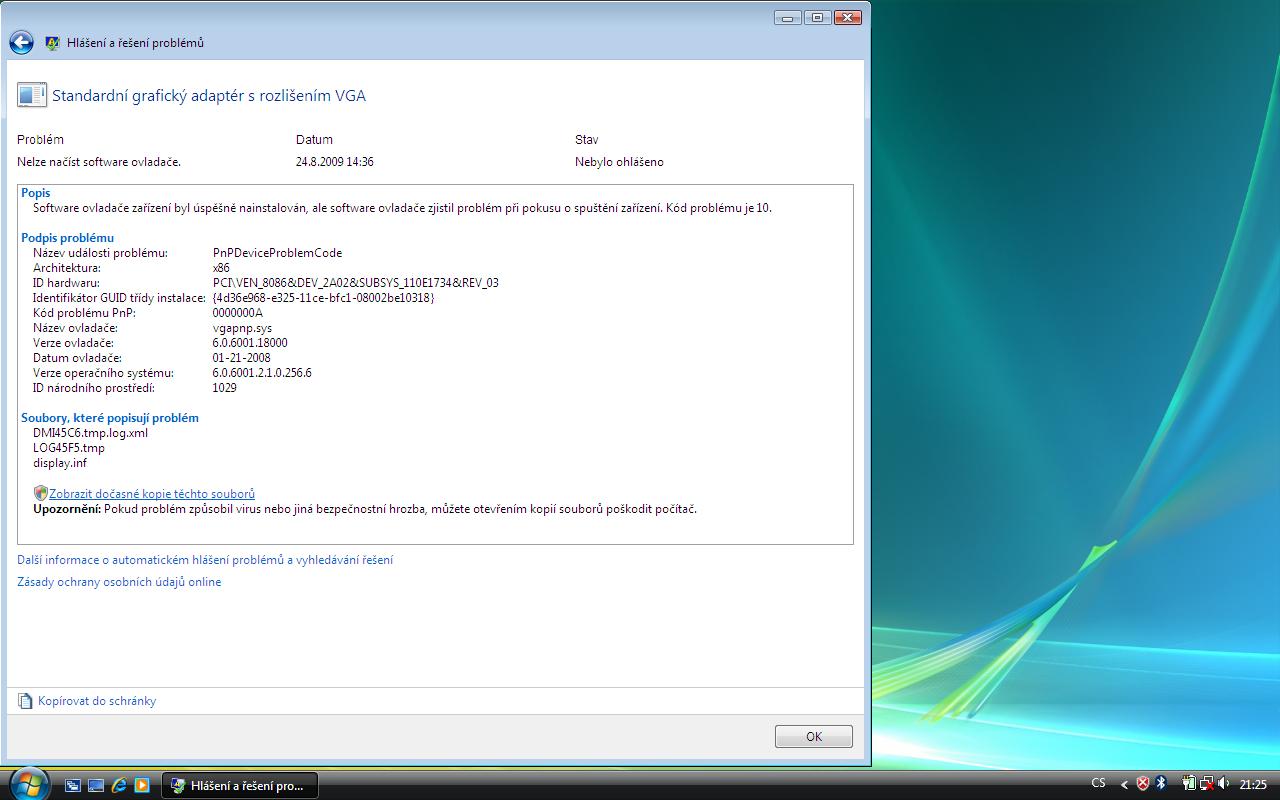The image size is (1280, 800).
Task: Click the 21:25 system clock
Action: (x=1253, y=784)
